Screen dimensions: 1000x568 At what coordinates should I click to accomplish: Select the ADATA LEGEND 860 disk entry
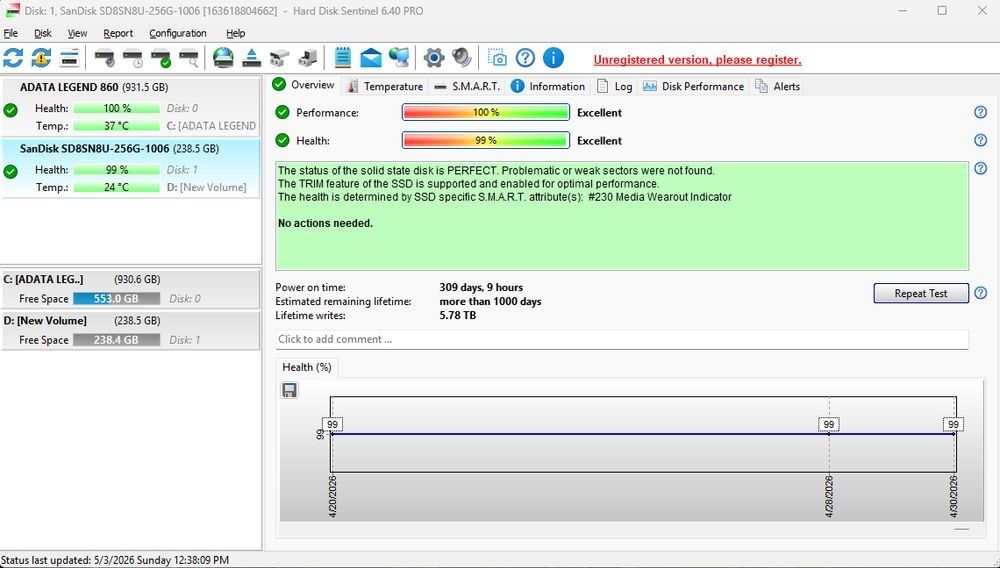(131, 106)
